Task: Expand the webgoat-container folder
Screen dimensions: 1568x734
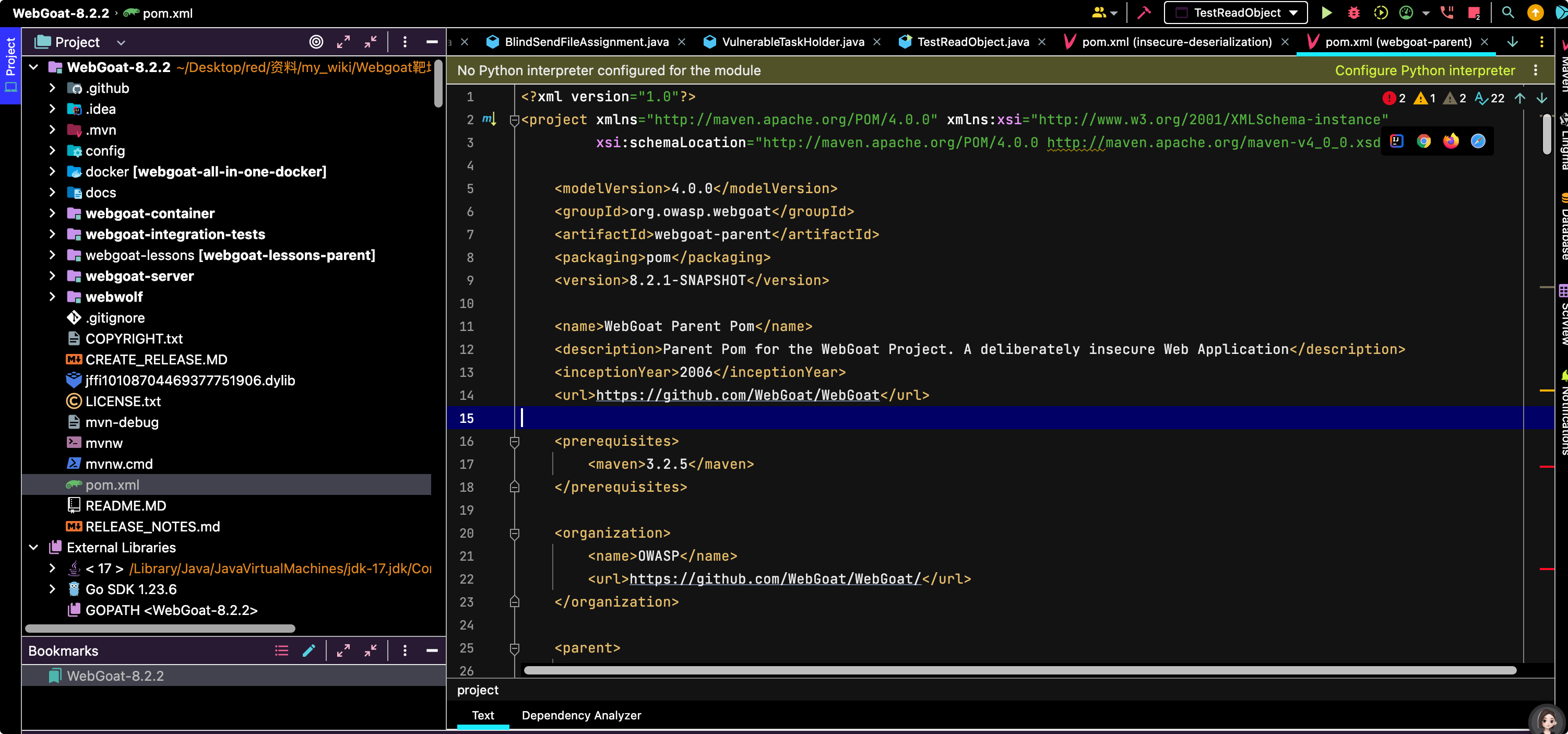Action: (x=52, y=213)
